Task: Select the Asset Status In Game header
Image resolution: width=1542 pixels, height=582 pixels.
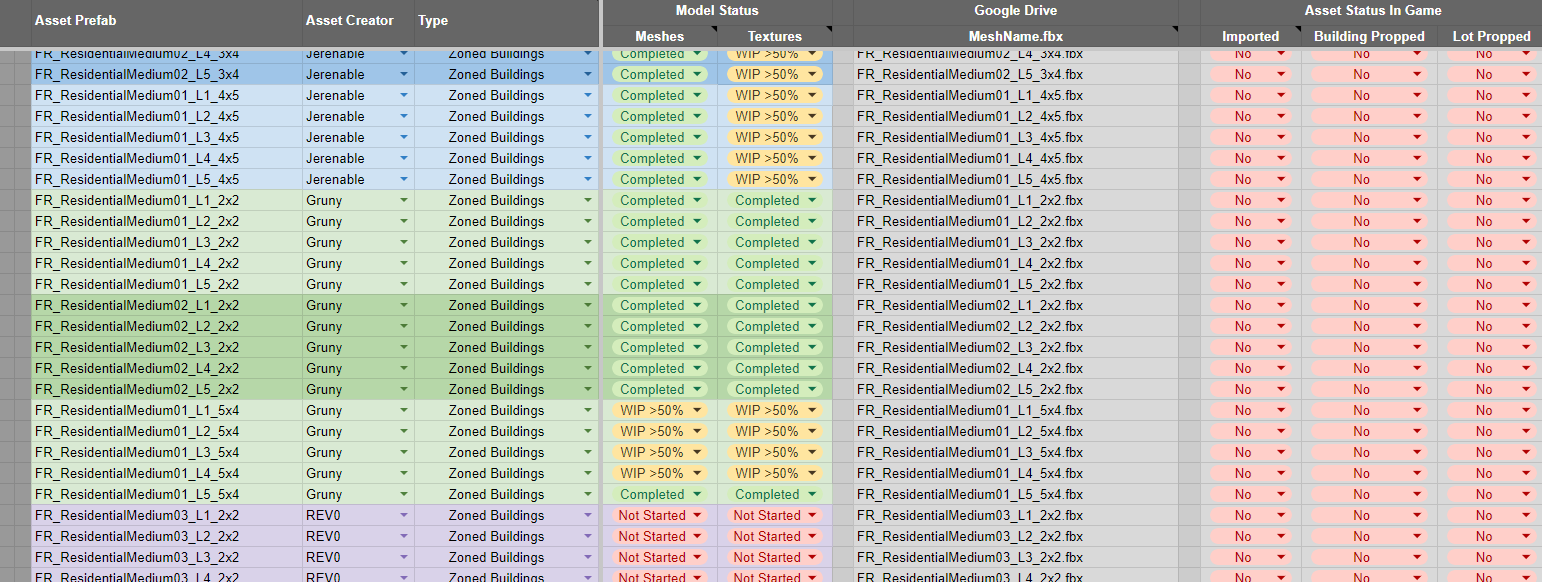Action: click(x=1372, y=11)
